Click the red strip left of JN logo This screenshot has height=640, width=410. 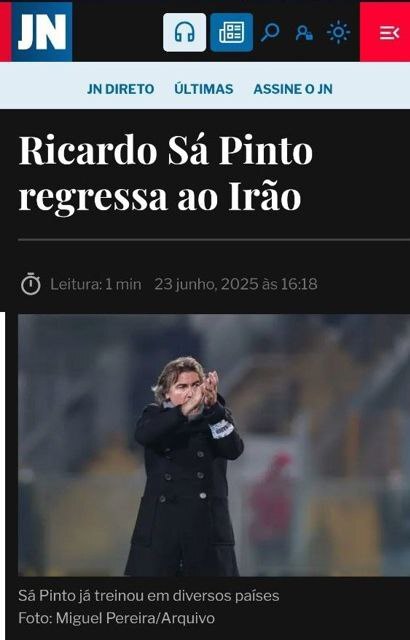[6, 32]
